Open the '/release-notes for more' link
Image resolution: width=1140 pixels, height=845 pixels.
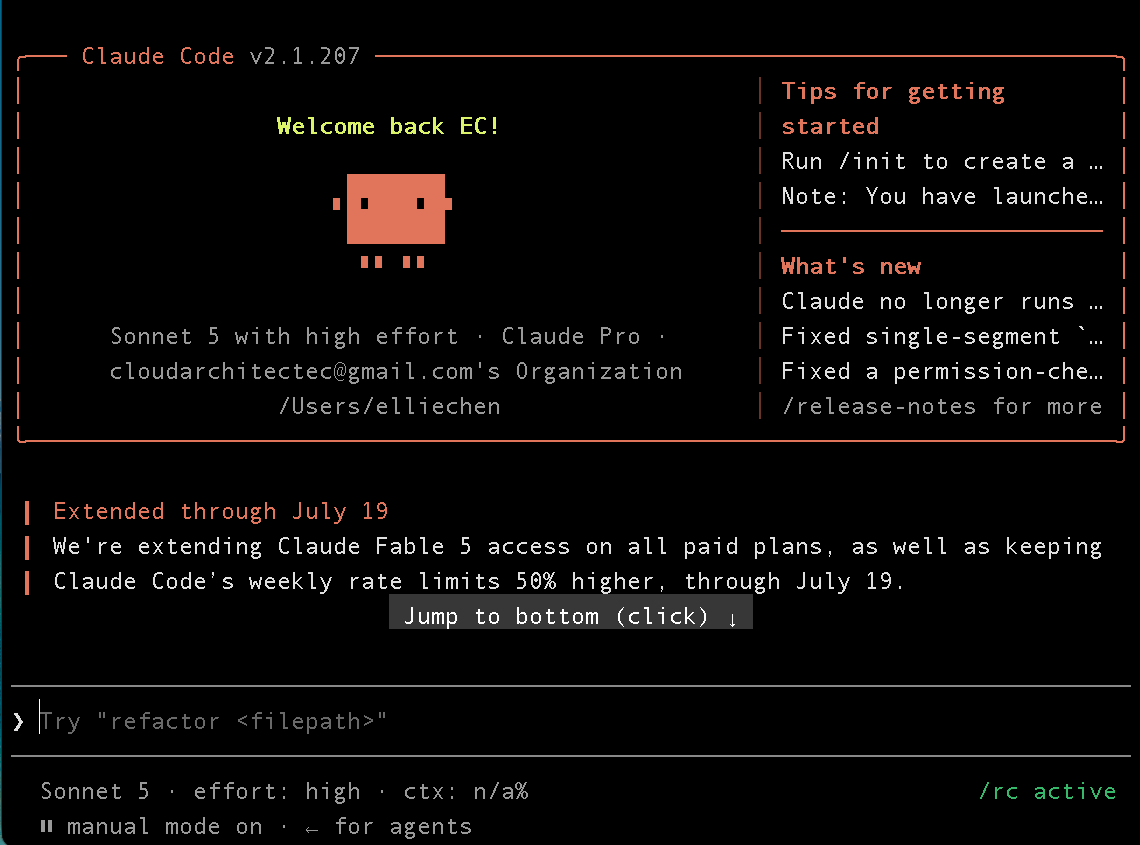pyautogui.click(x=942, y=406)
